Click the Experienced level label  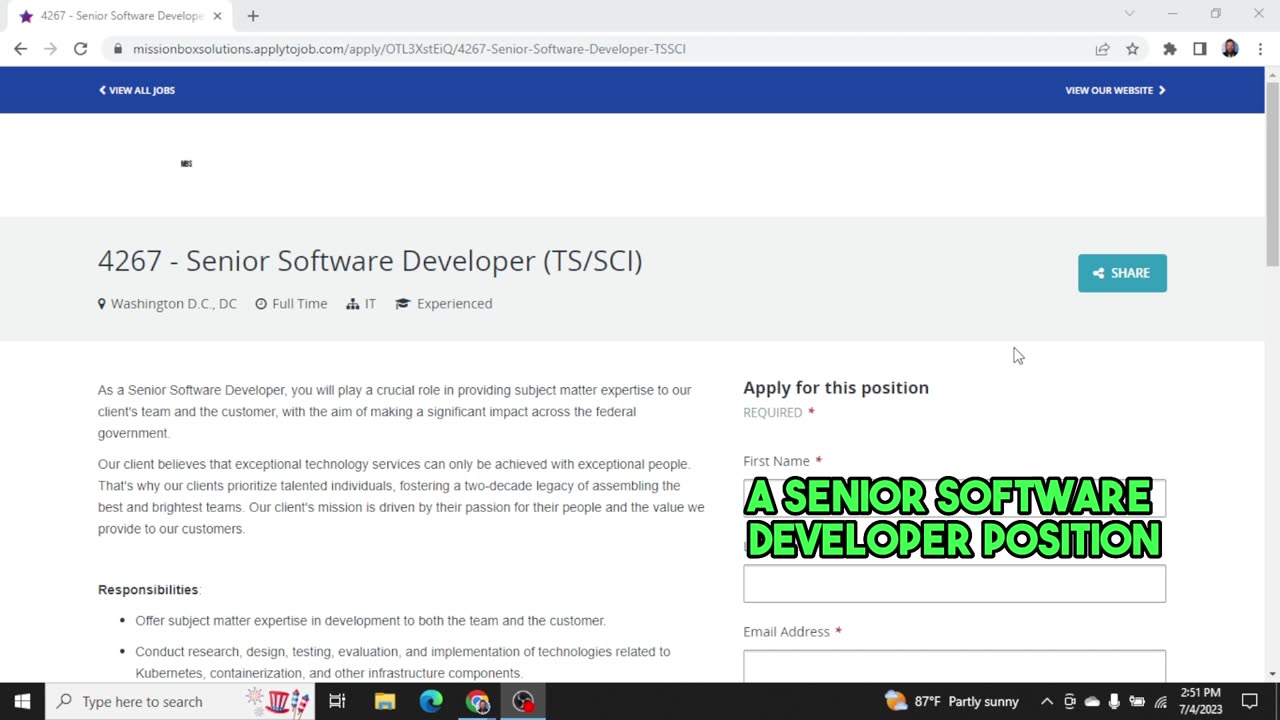[x=444, y=303]
